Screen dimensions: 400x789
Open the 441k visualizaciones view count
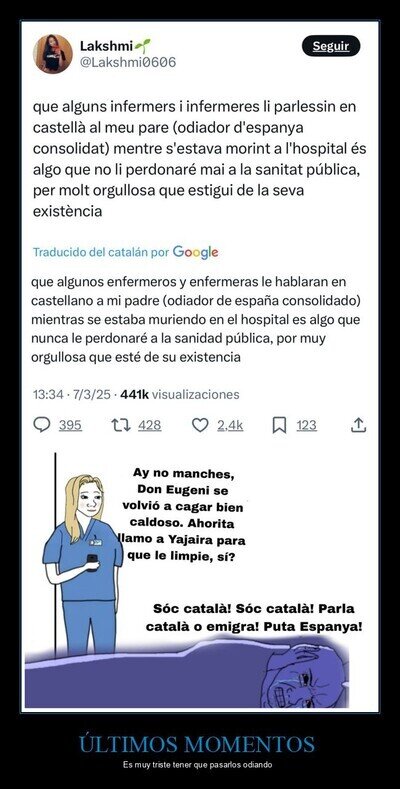[x=180, y=394]
